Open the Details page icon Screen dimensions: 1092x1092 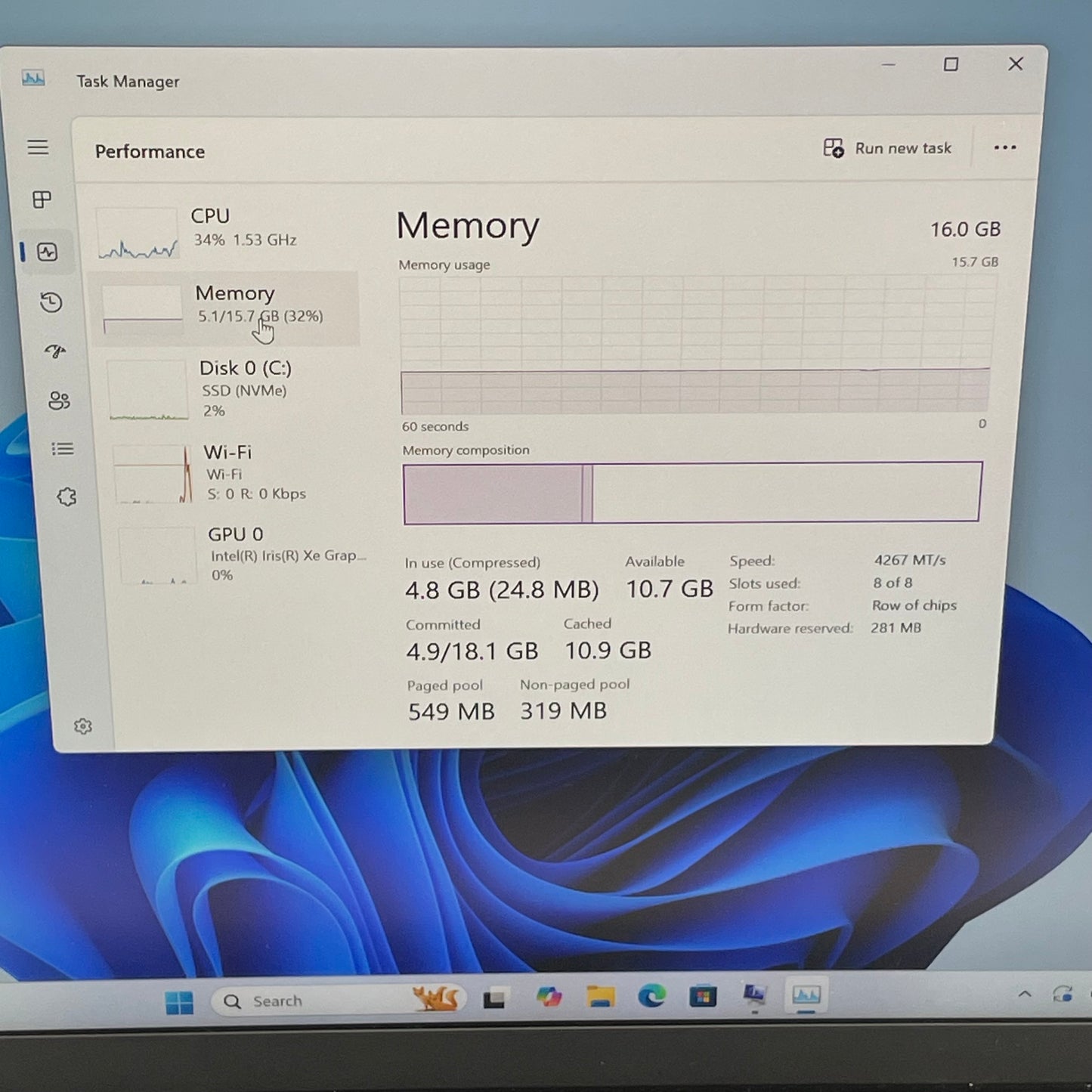click(x=62, y=449)
